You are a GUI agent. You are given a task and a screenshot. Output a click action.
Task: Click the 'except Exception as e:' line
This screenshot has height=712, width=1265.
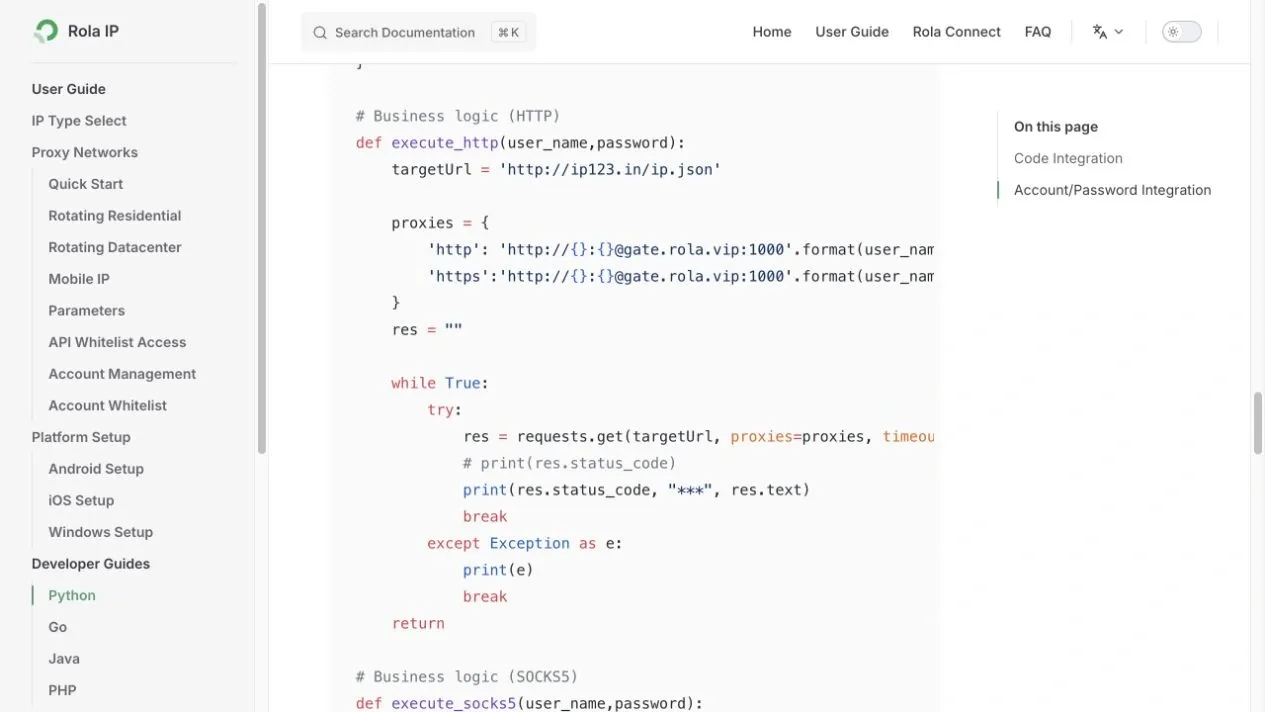click(525, 543)
